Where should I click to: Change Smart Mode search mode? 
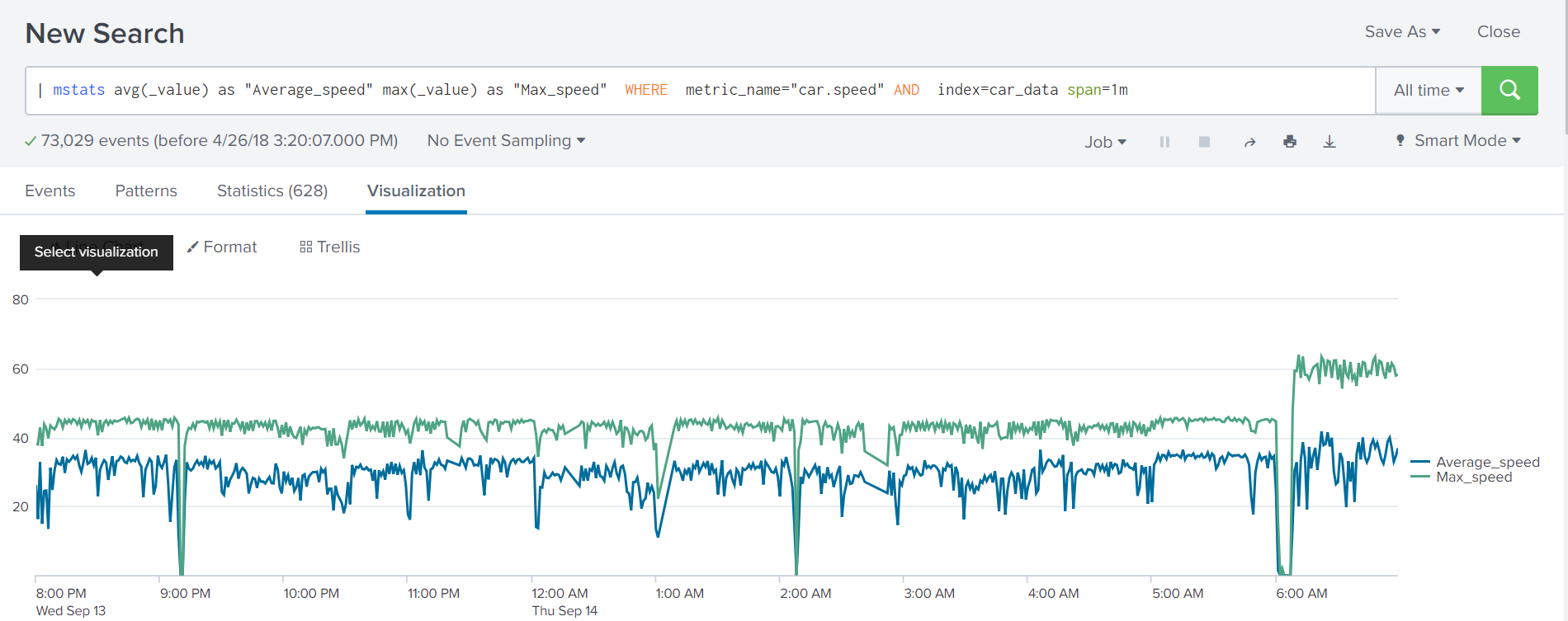point(1458,141)
